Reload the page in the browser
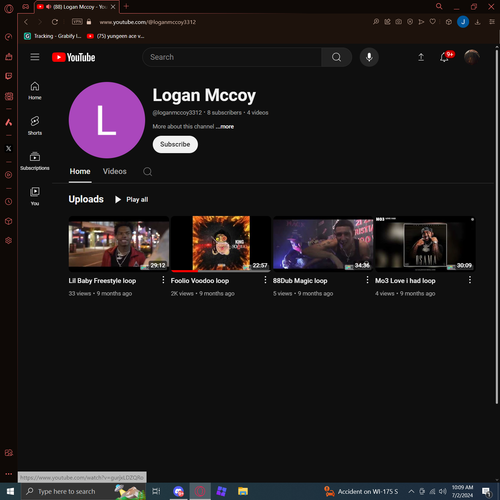The height and width of the screenshot is (500, 500). (x=55, y=22)
